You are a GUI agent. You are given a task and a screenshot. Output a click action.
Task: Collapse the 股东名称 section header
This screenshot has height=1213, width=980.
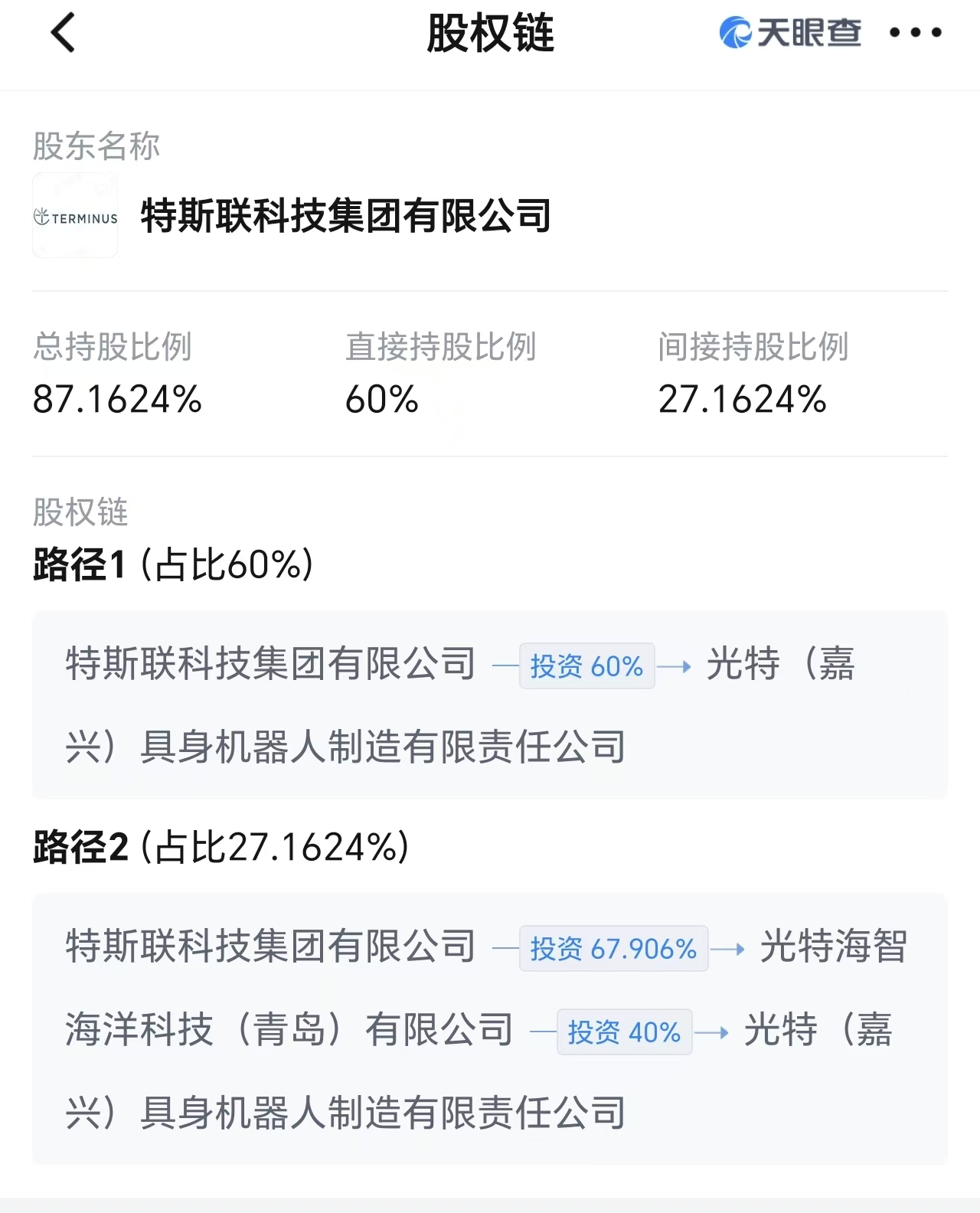pos(96,147)
